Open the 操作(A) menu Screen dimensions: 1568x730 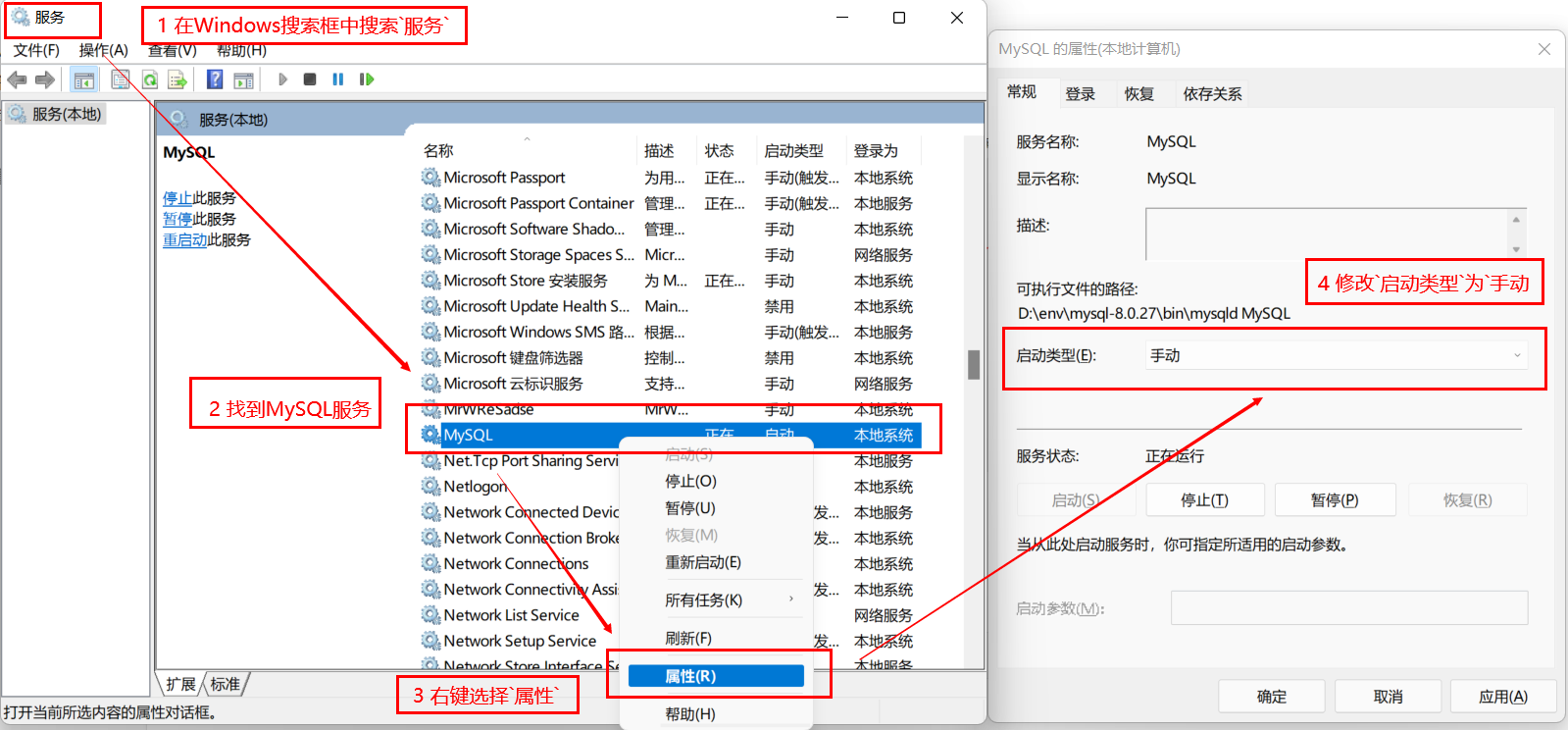tap(103, 50)
